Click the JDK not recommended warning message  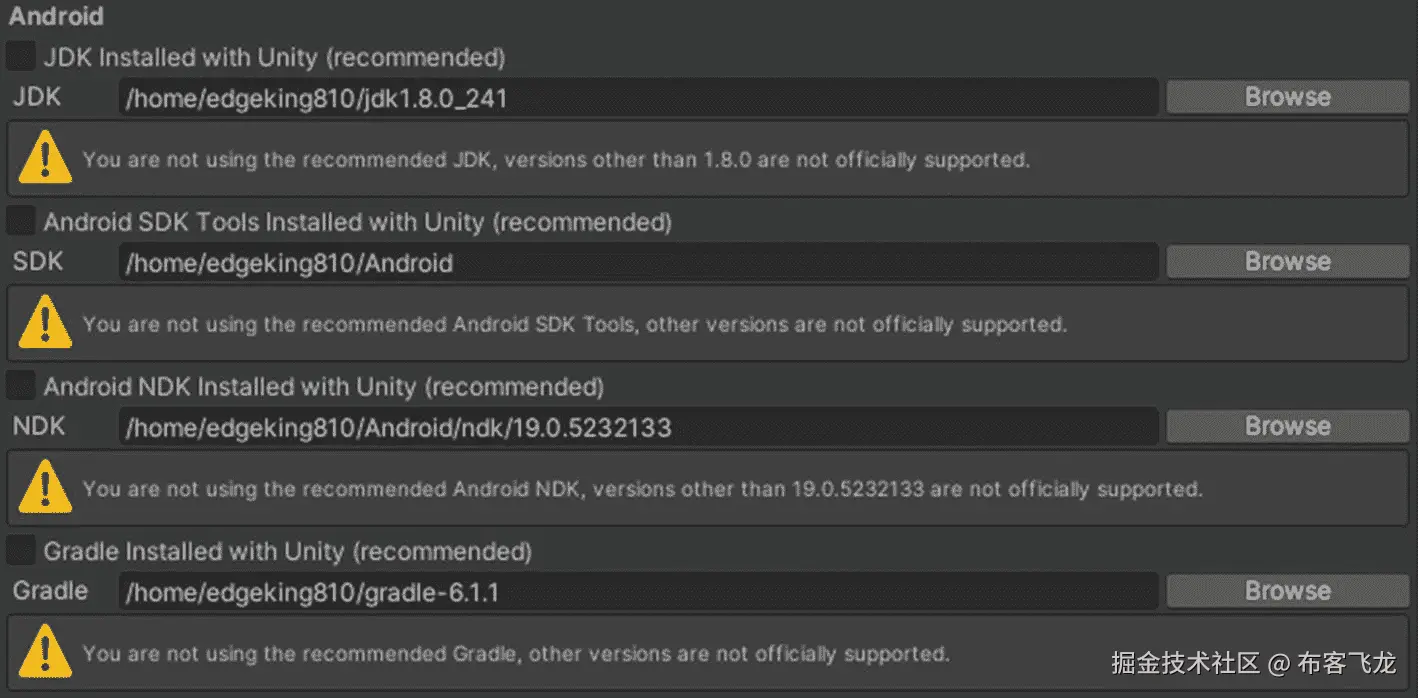click(x=556, y=160)
